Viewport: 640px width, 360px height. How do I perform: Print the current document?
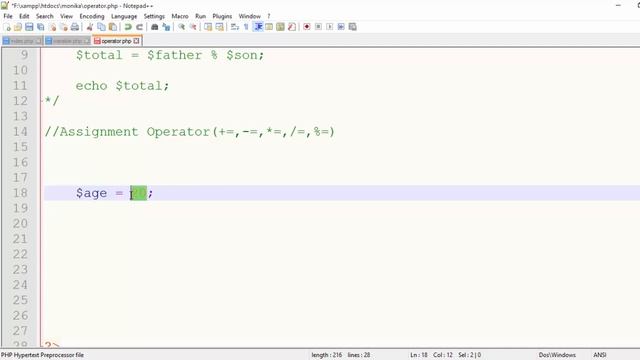[x=75, y=27]
